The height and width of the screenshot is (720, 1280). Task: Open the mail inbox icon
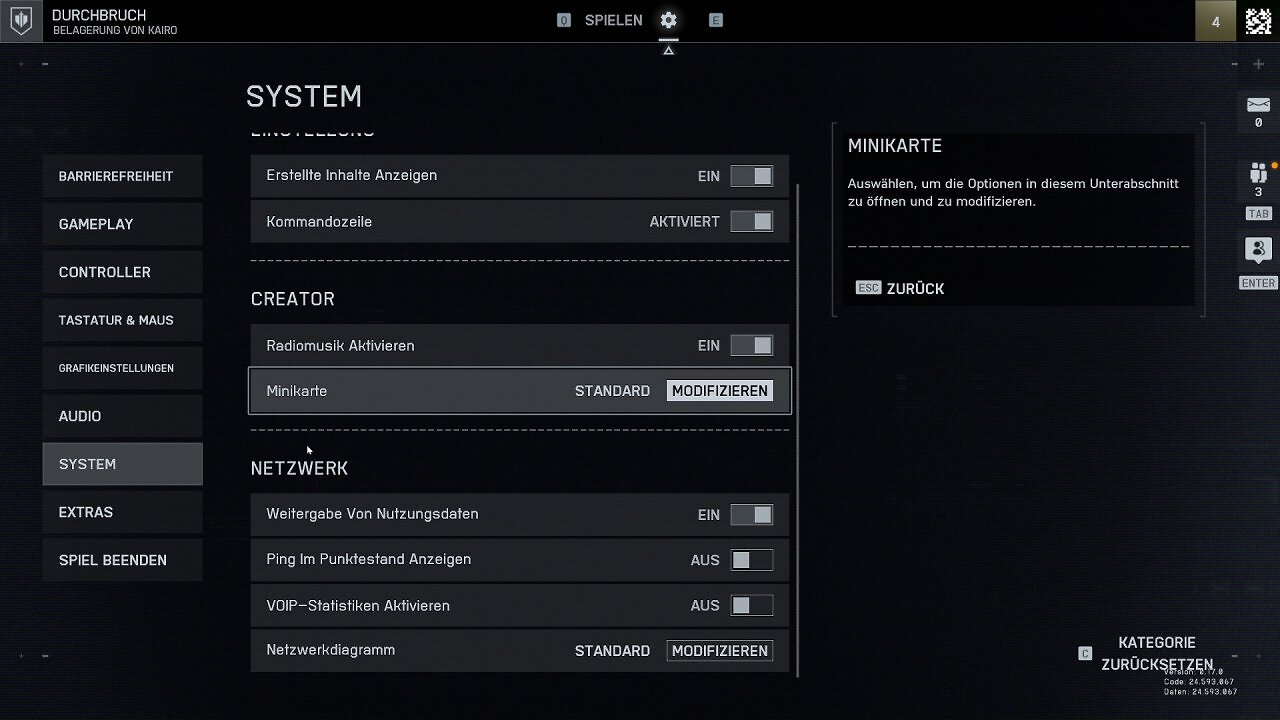pyautogui.click(x=1258, y=105)
